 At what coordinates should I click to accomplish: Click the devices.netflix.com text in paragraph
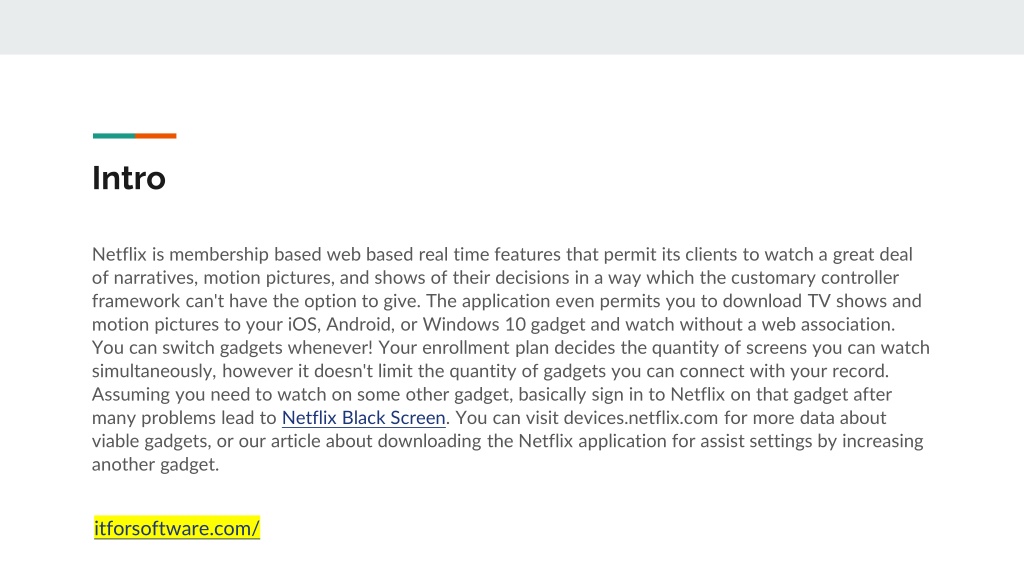[641, 418]
